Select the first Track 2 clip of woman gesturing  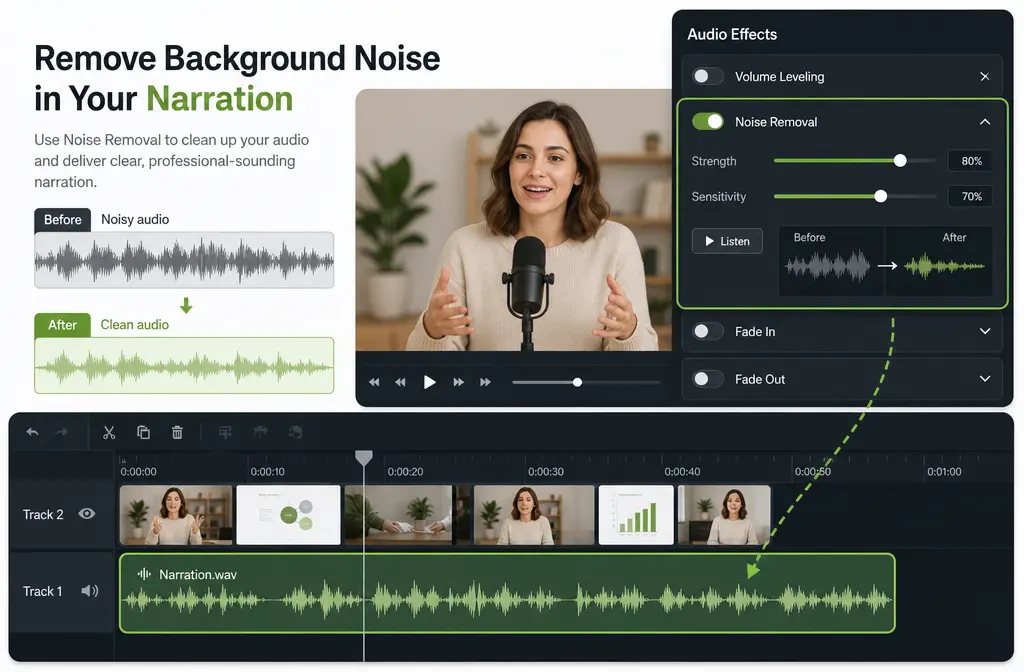point(176,515)
